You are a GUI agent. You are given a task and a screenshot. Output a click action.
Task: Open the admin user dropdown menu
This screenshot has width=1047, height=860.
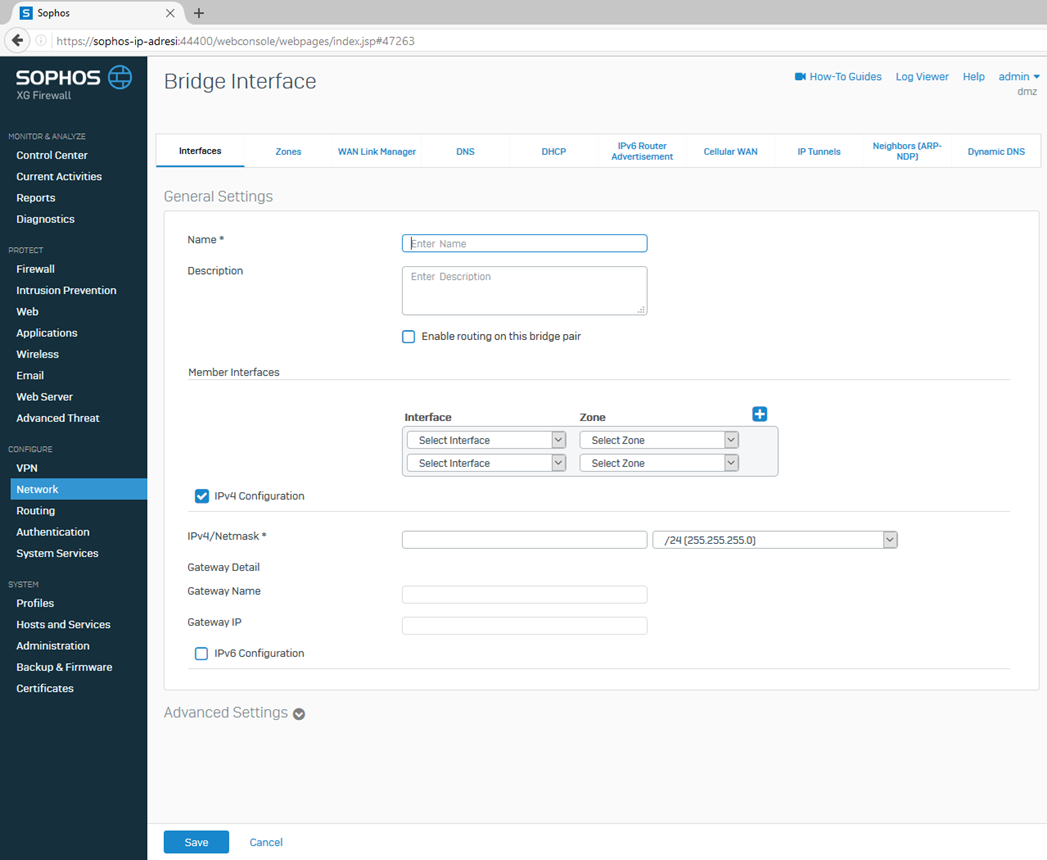1019,77
